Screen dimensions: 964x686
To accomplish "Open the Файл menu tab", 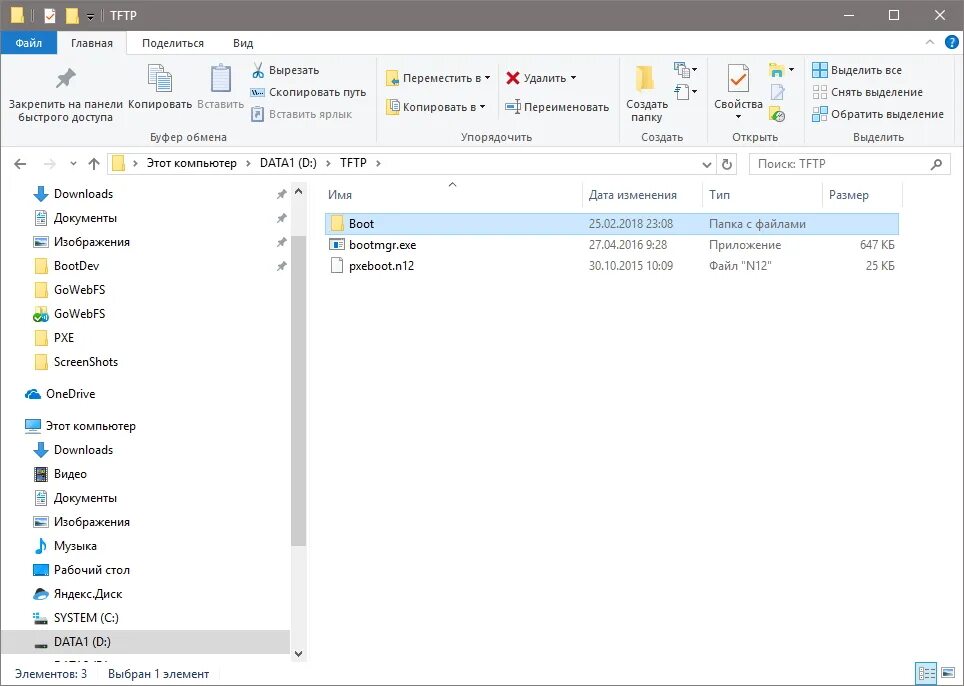I will [29, 43].
